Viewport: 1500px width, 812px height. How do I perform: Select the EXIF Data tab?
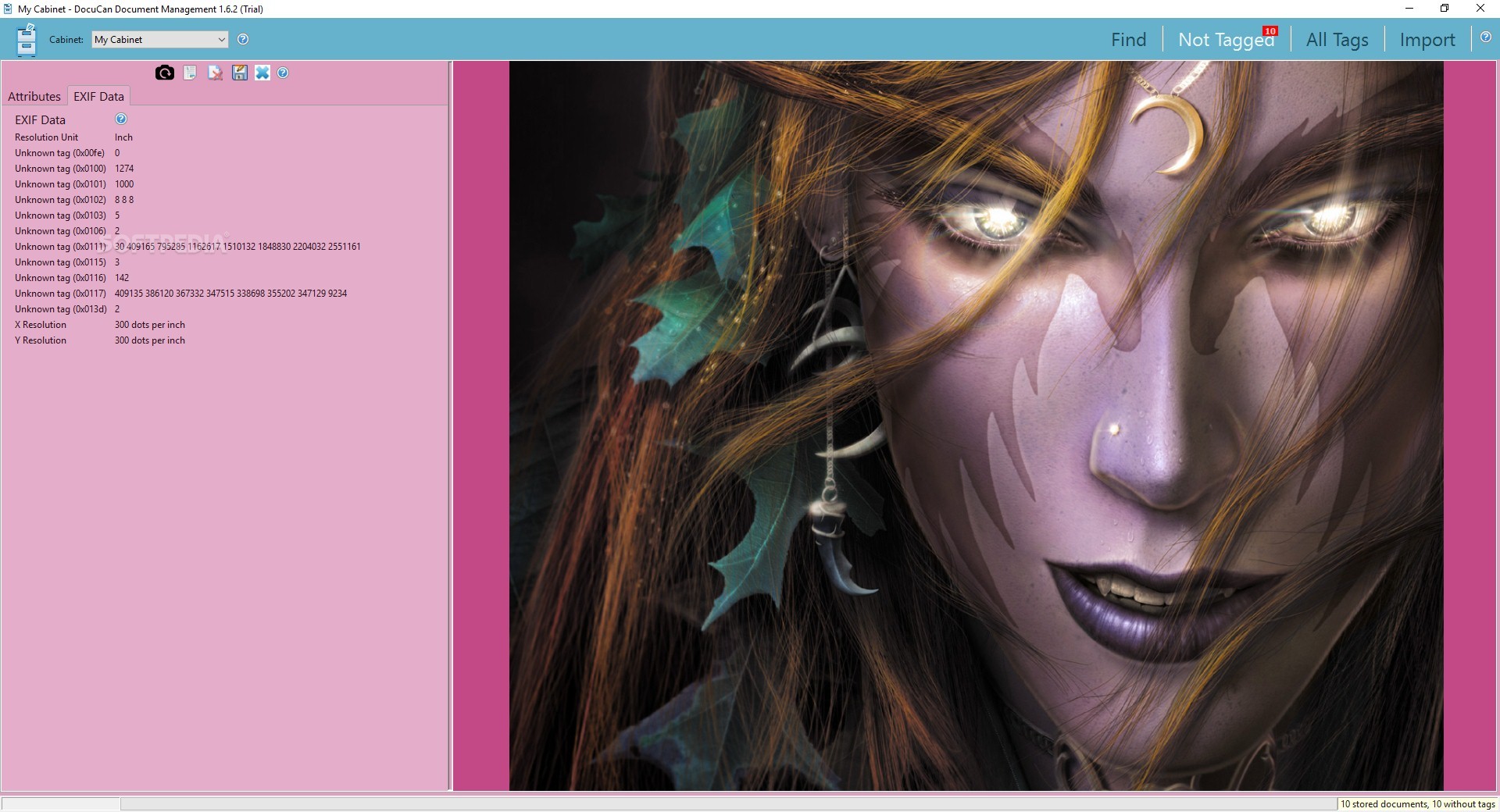(x=98, y=96)
